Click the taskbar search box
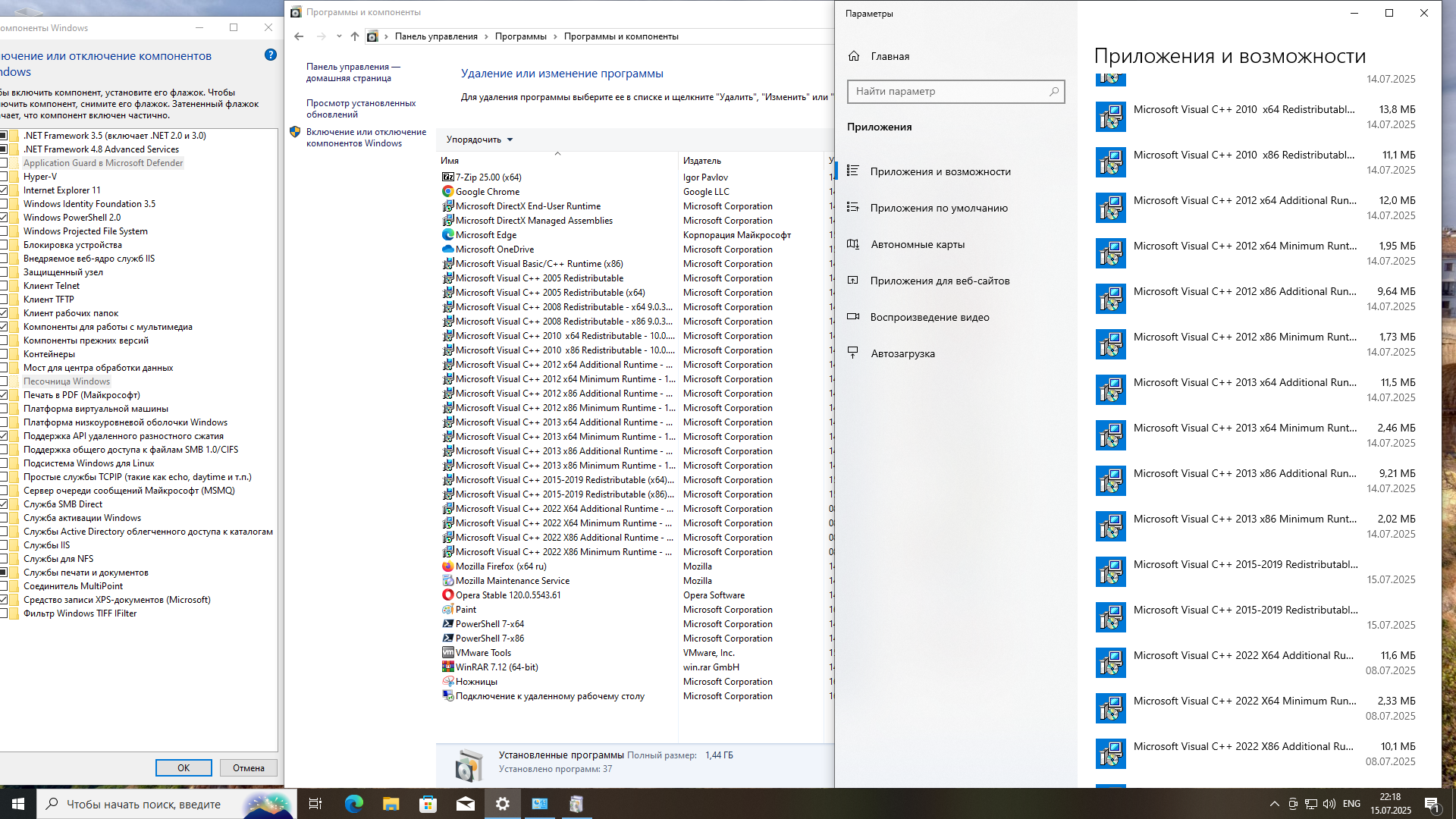 click(167, 804)
